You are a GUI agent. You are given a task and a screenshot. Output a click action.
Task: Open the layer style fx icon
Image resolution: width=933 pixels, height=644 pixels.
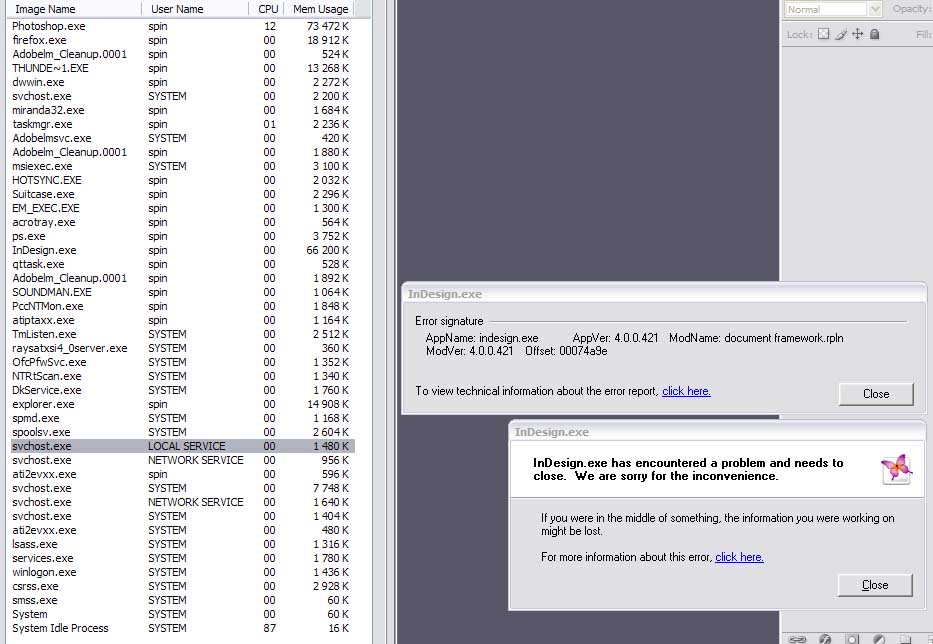point(825,639)
